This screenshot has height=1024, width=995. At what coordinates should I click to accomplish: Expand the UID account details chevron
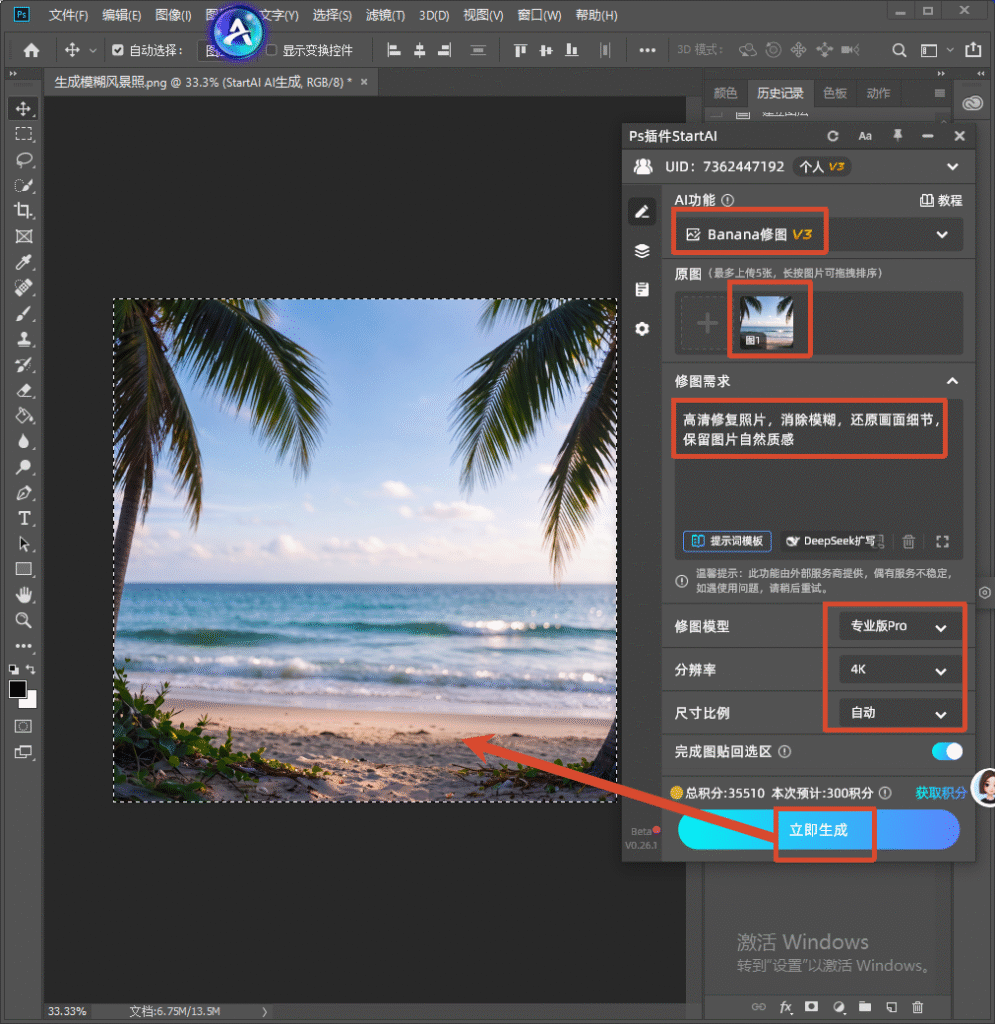[953, 167]
